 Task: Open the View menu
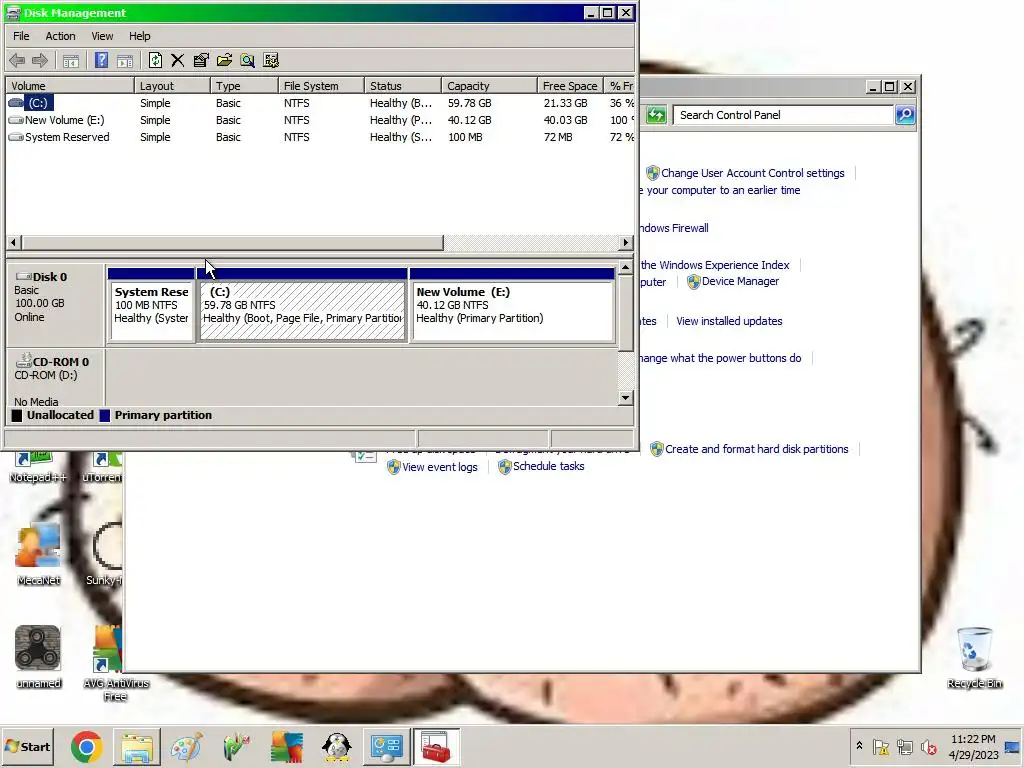click(102, 36)
